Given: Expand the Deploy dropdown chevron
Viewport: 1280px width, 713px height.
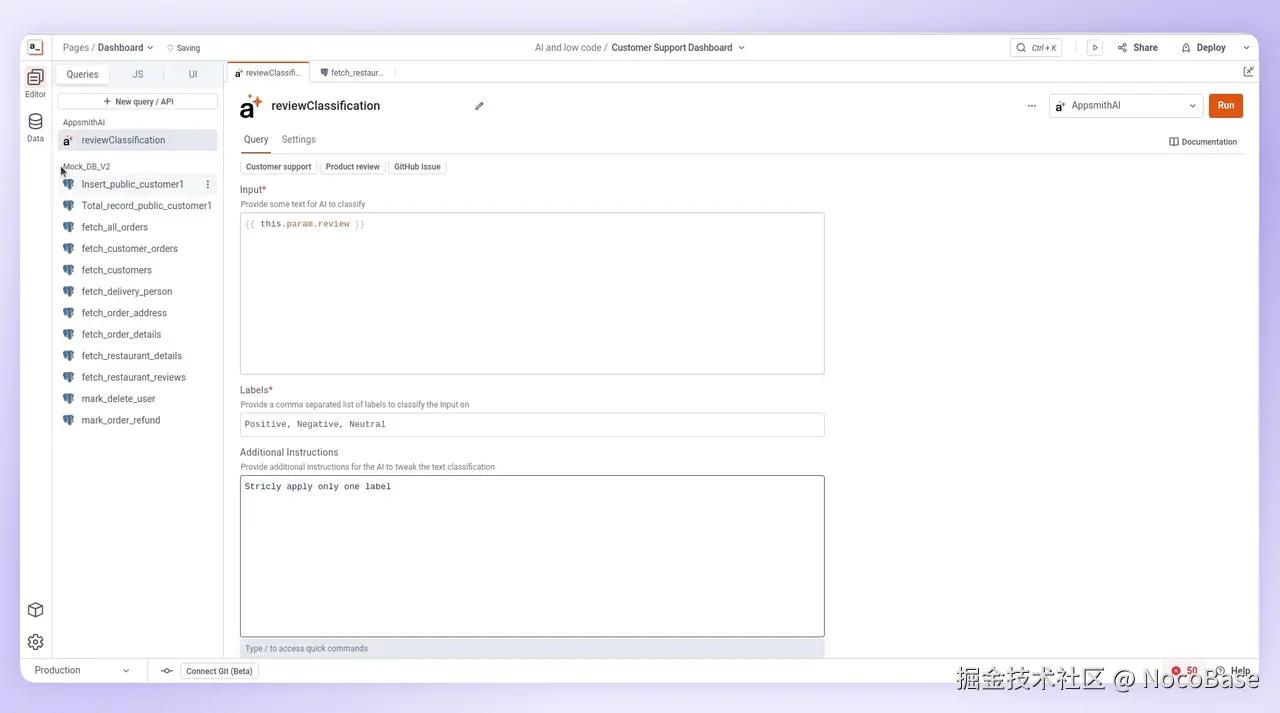Looking at the screenshot, I should (1246, 47).
